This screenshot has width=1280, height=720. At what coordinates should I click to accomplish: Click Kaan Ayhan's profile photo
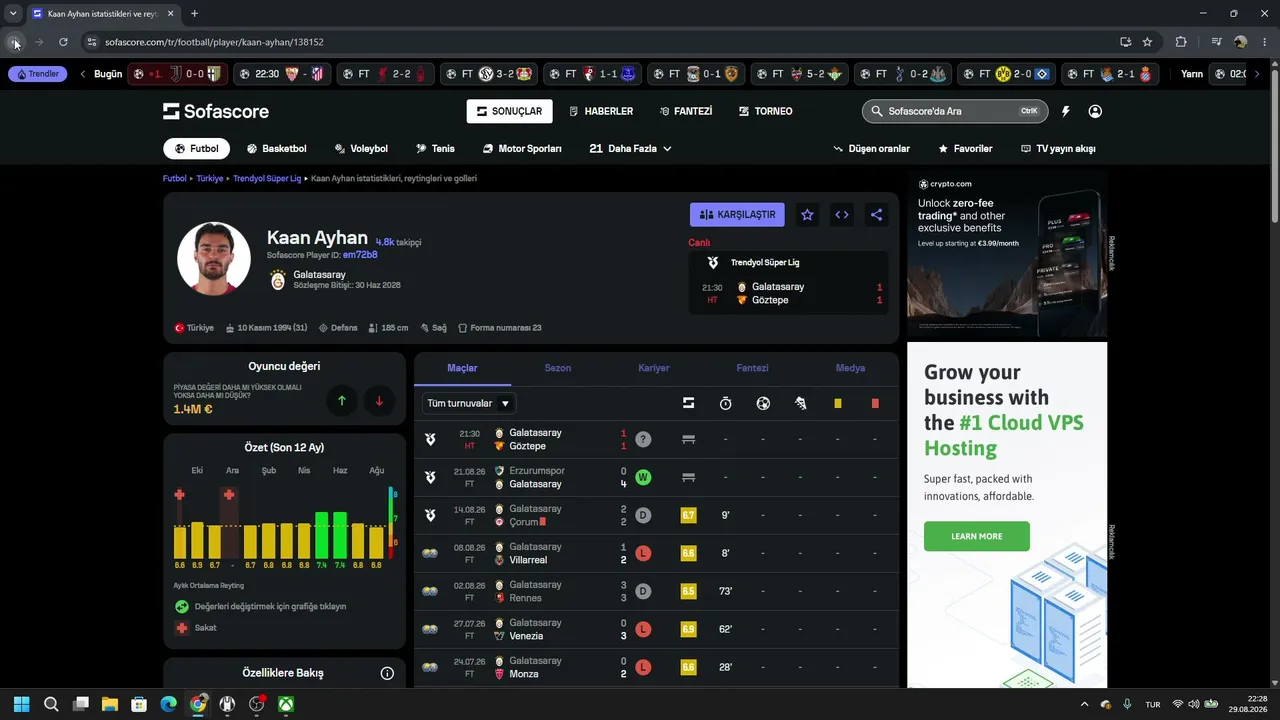pos(214,259)
